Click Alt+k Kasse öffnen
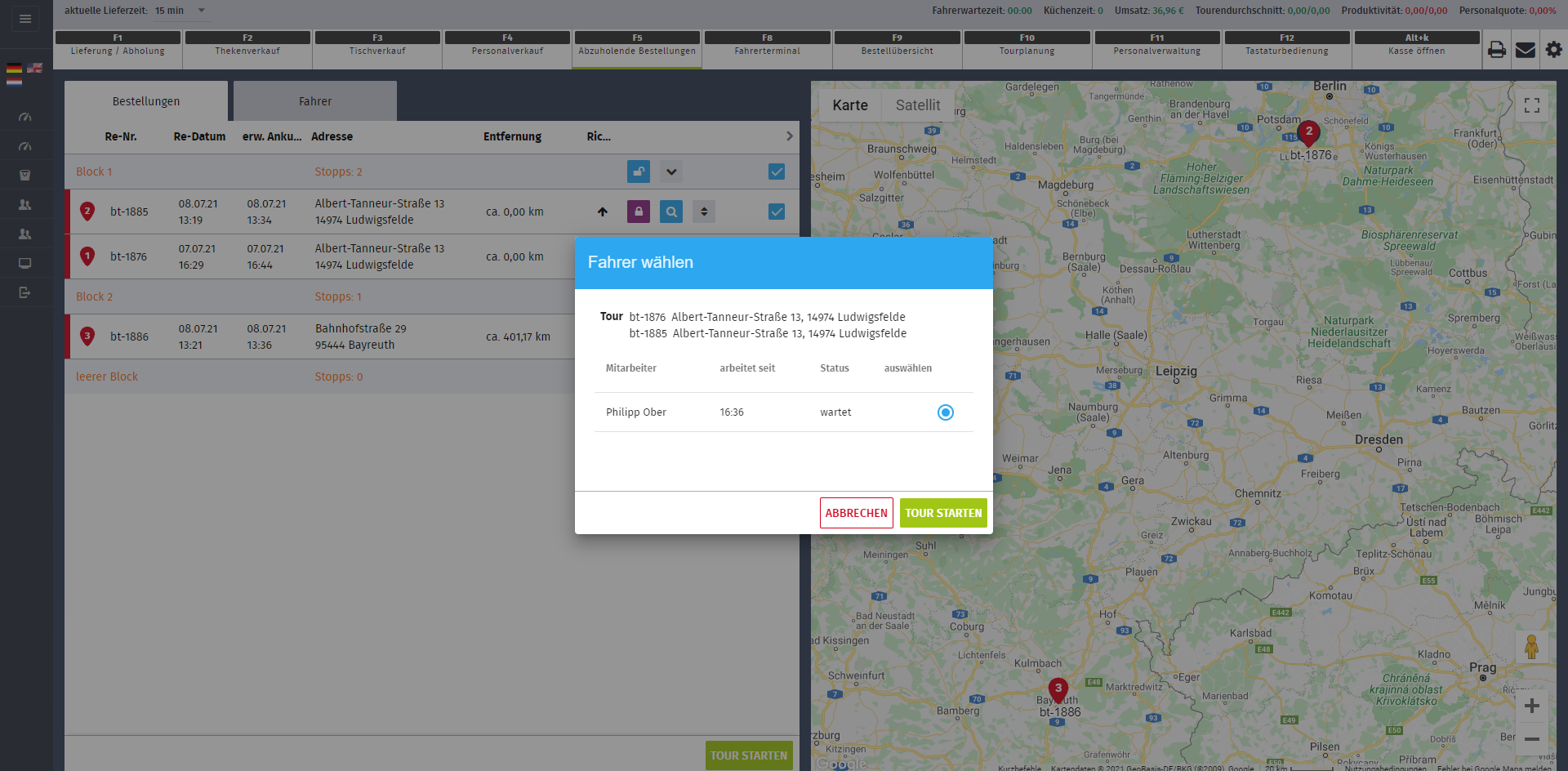 pyautogui.click(x=1417, y=50)
